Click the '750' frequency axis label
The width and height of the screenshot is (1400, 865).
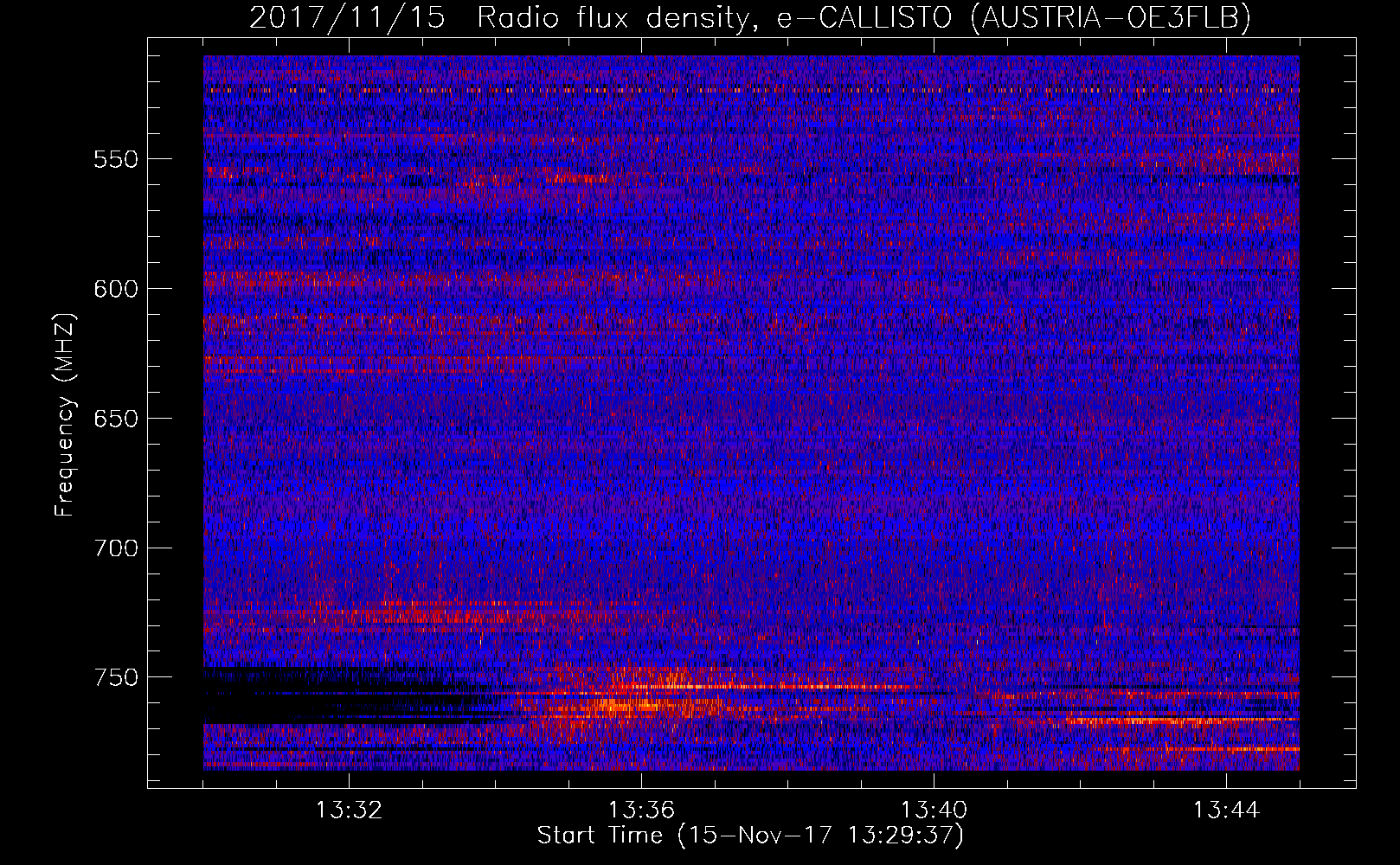[116, 677]
